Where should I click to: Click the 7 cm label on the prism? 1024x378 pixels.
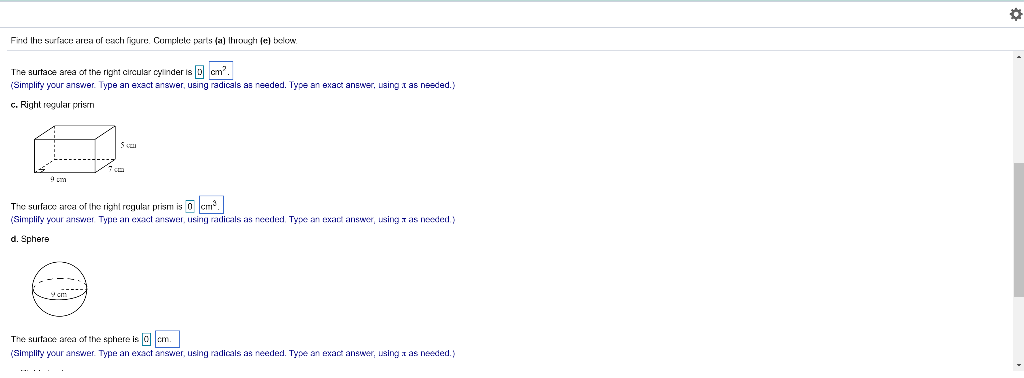coord(116,170)
